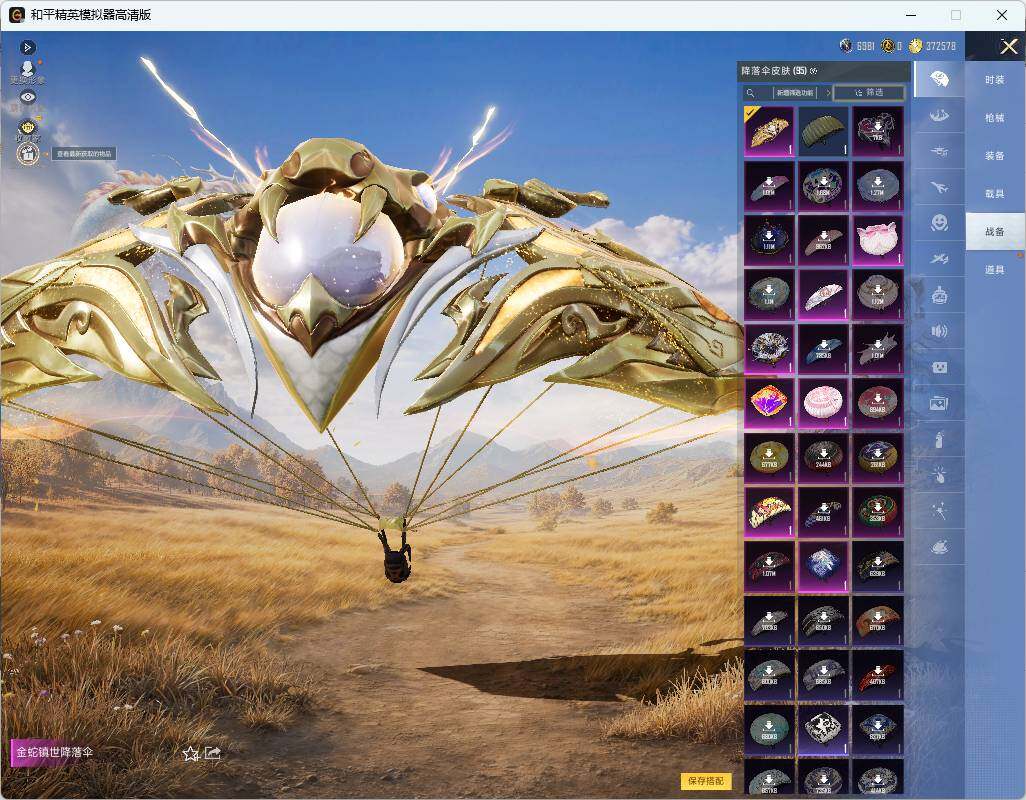The image size is (1026, 800).
Task: Switch to the 枪械 tab
Action: tap(995, 118)
